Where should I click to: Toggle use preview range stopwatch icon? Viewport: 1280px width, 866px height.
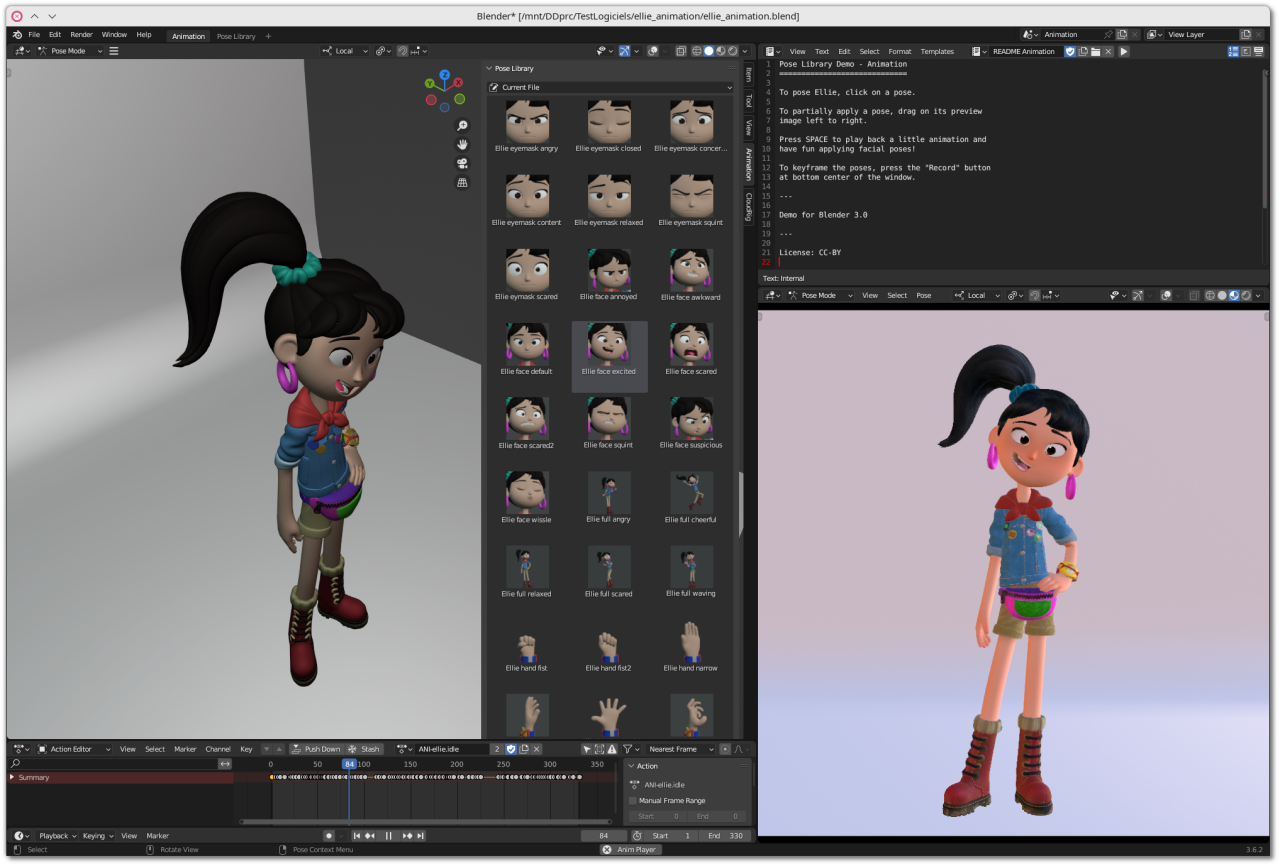click(x=637, y=836)
